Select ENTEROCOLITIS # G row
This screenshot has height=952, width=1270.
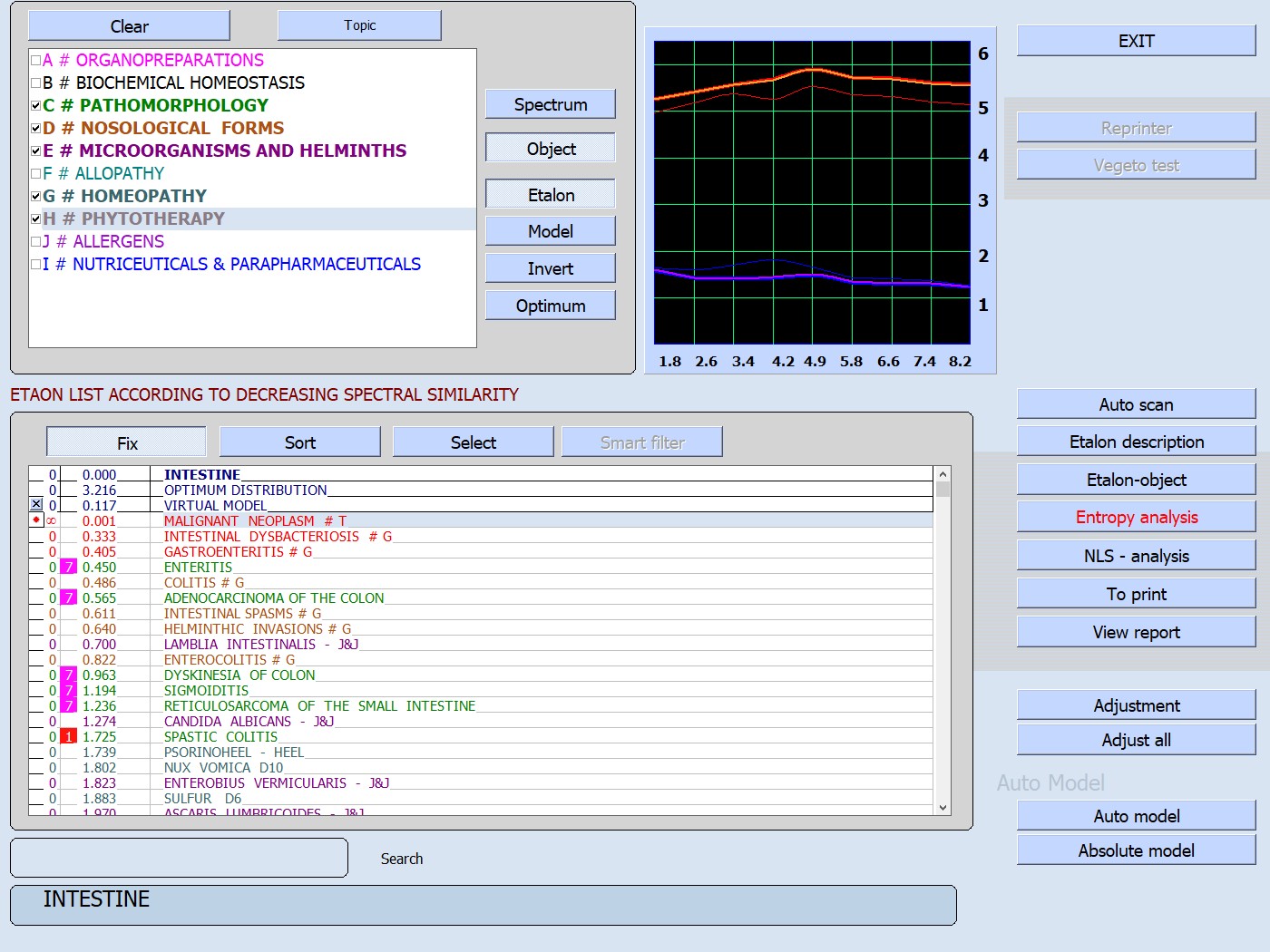481,659
